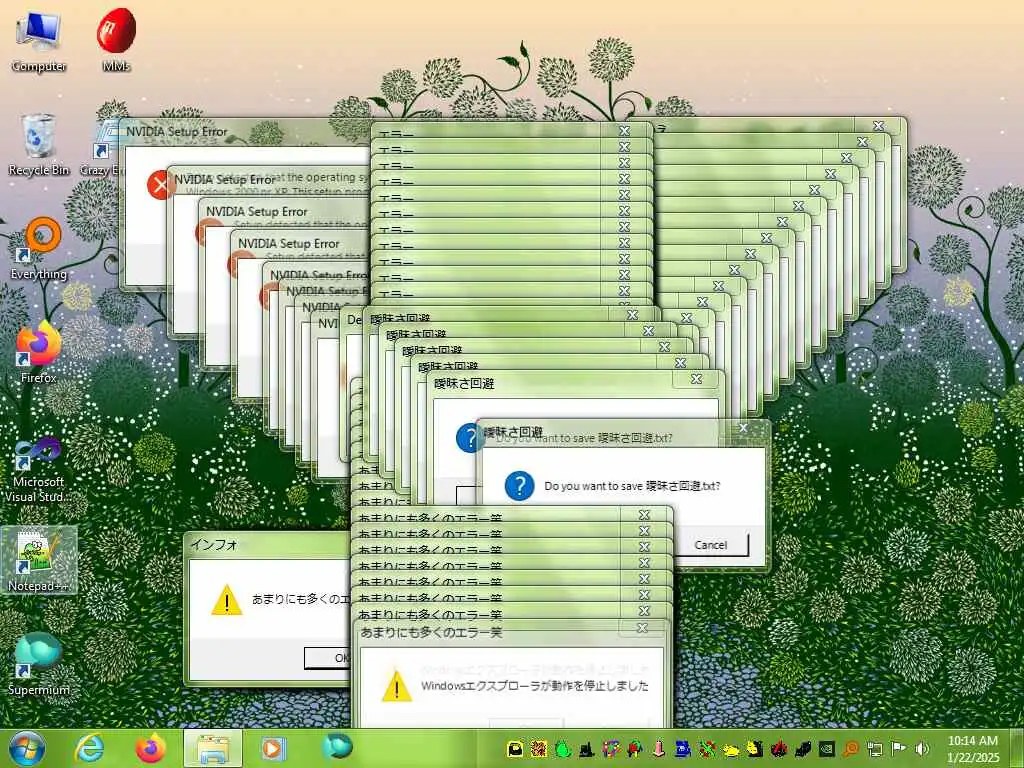Viewport: 1024px width, 768px height.
Task: Click the pink down-arrow tray icon
Action: [659, 748]
